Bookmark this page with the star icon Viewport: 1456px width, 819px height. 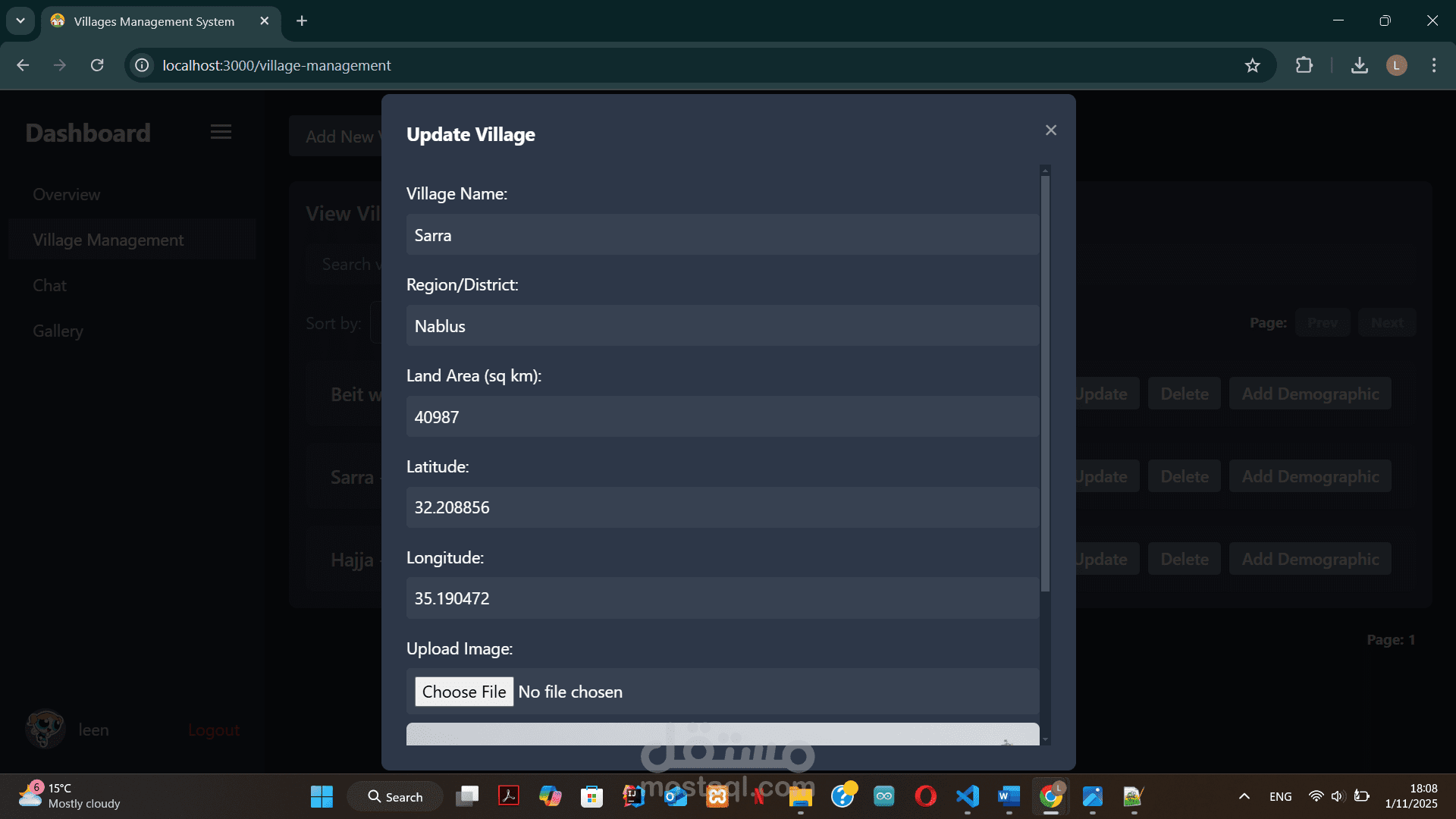pos(1252,65)
